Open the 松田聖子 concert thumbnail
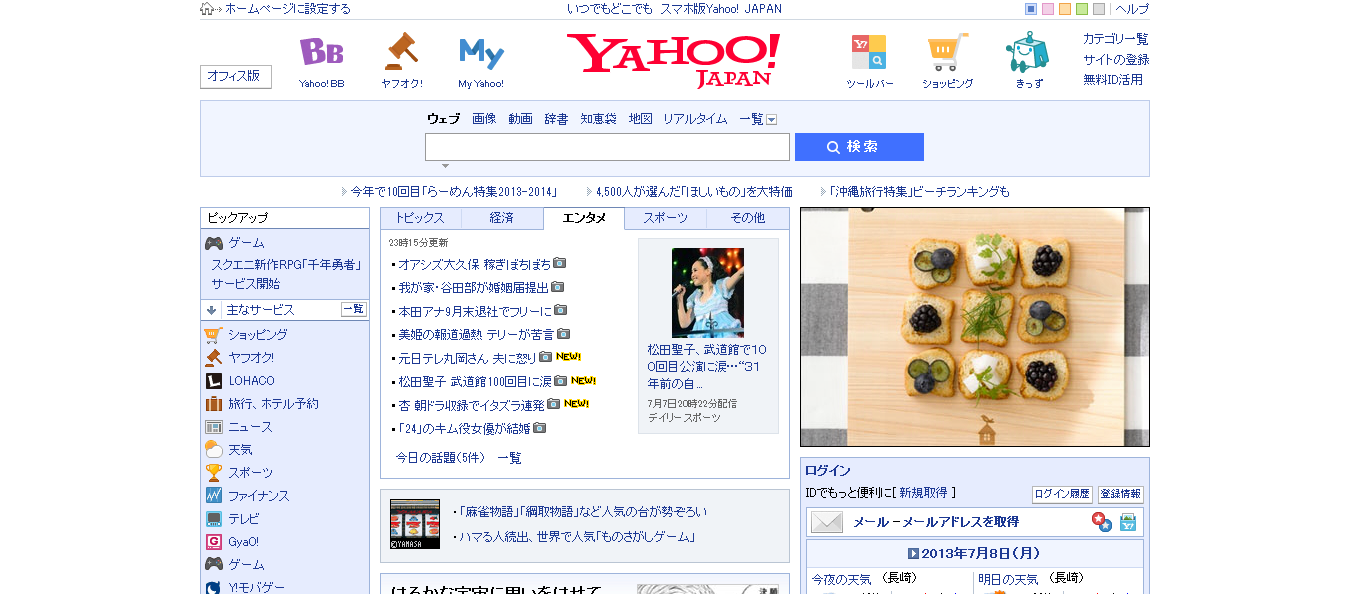 708,292
